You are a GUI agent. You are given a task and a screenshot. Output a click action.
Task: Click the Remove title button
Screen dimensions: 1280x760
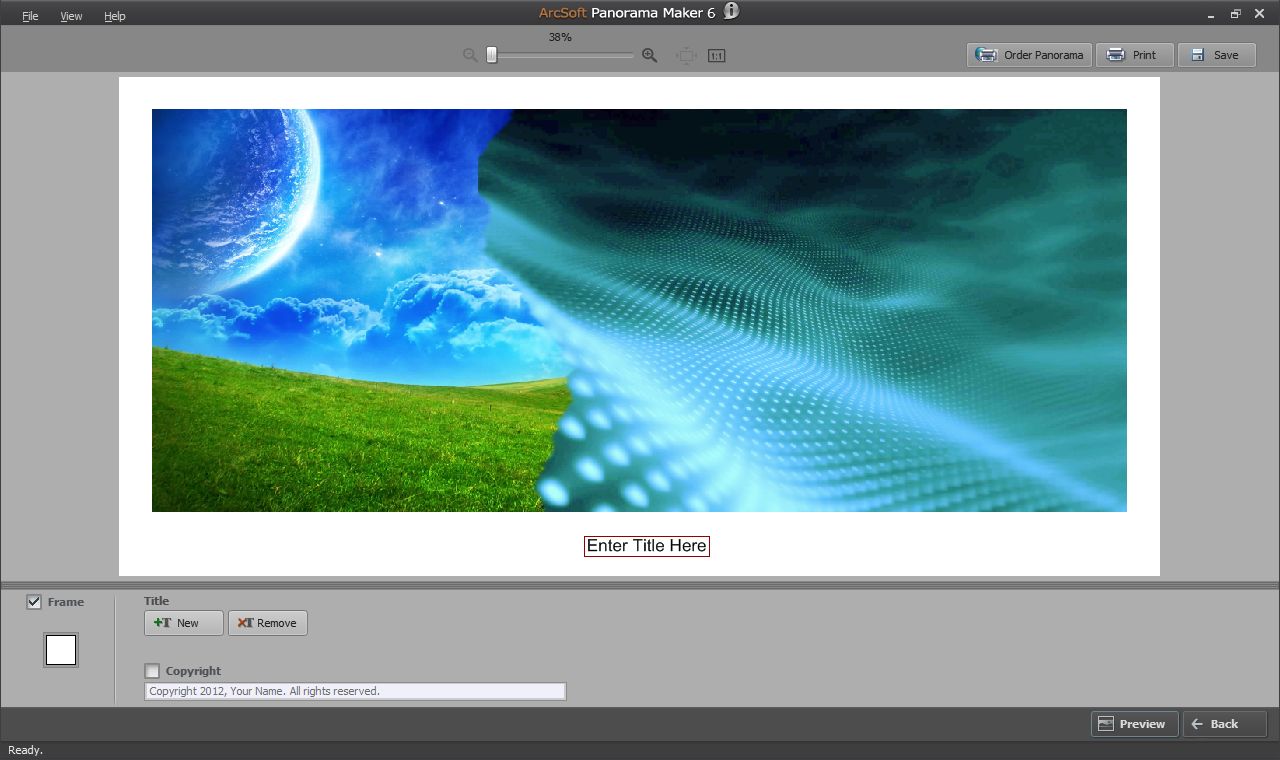click(268, 623)
